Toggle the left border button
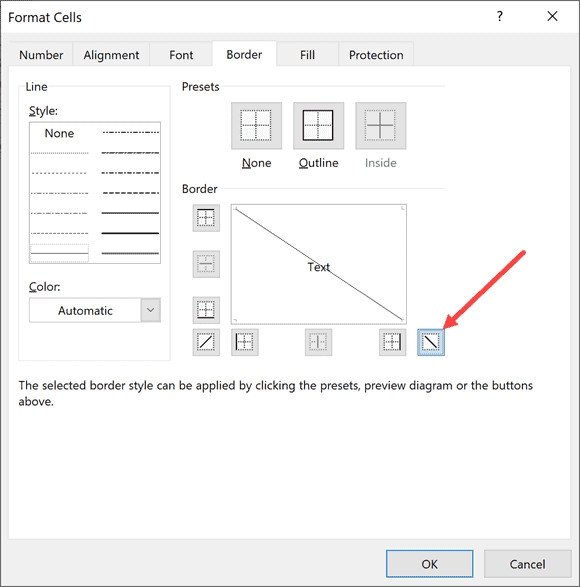This screenshot has width=580, height=587. click(245, 342)
